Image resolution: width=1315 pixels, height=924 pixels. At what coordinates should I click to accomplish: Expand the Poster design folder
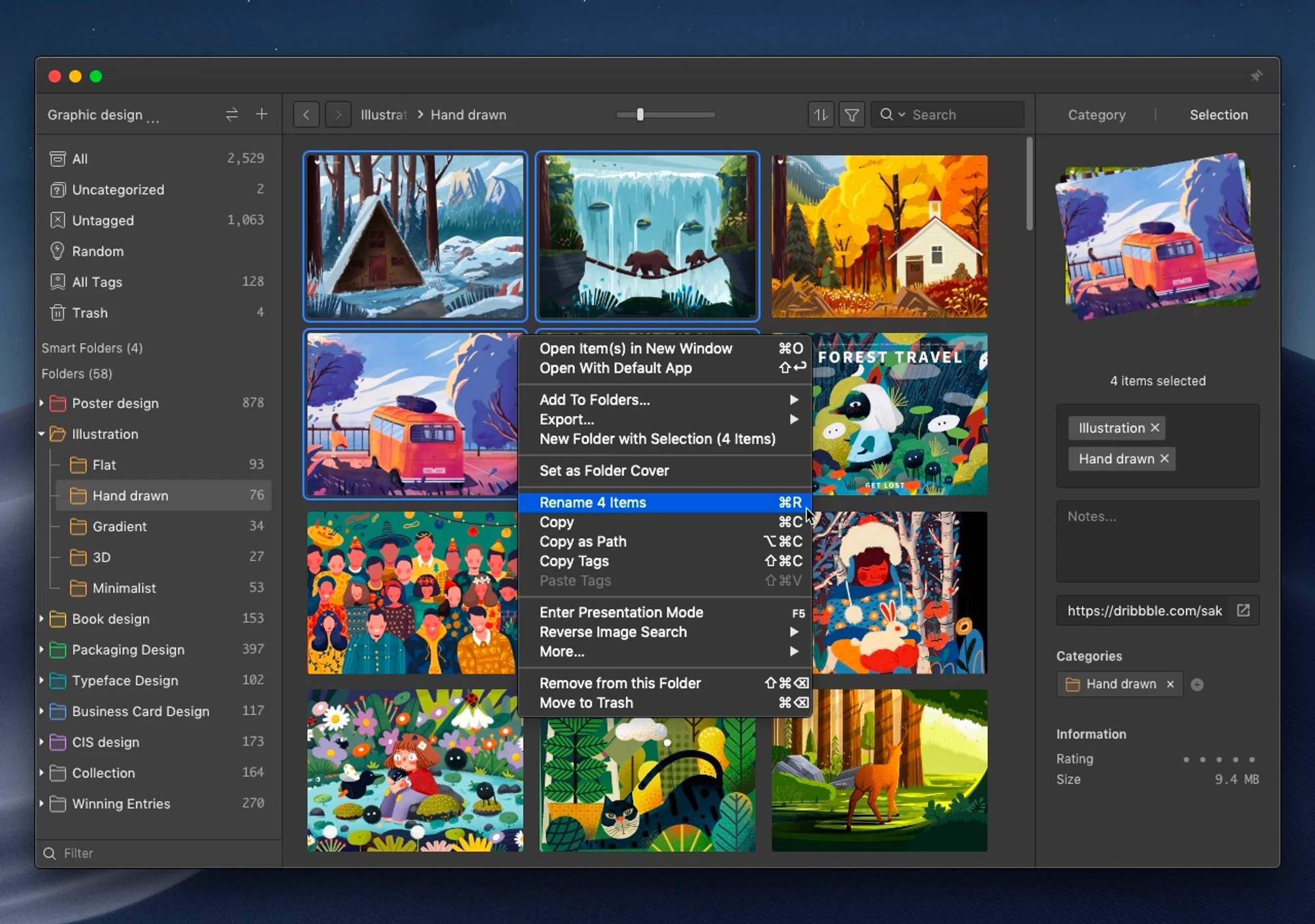tap(41, 403)
